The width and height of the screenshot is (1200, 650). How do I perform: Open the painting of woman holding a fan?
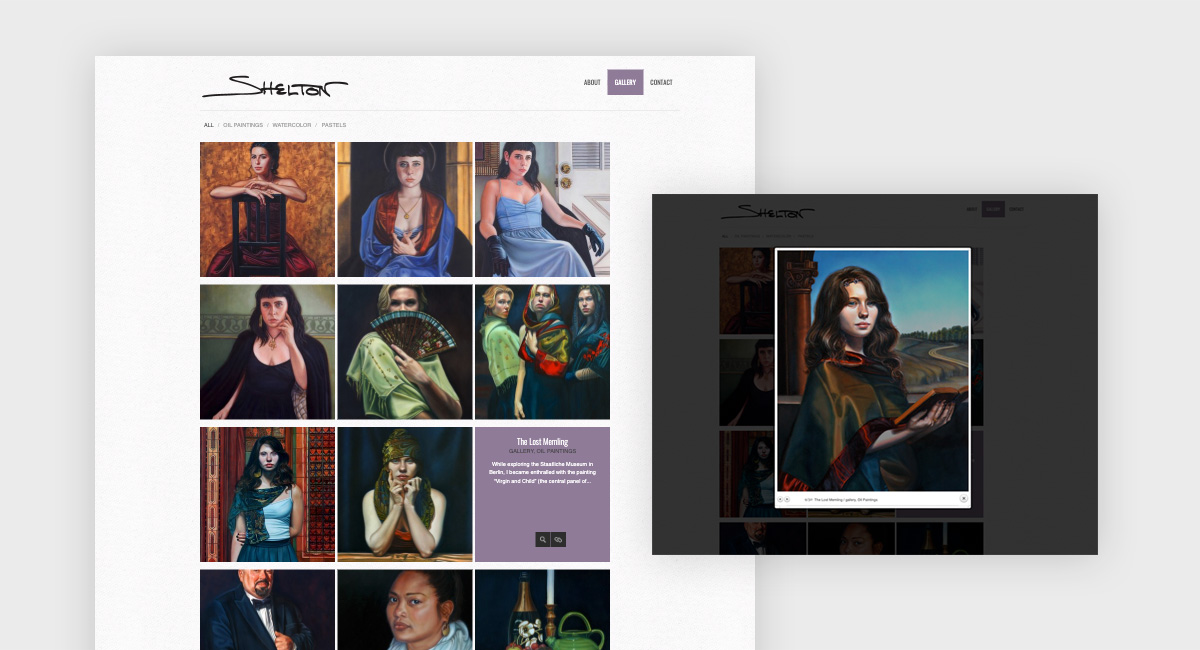(405, 352)
